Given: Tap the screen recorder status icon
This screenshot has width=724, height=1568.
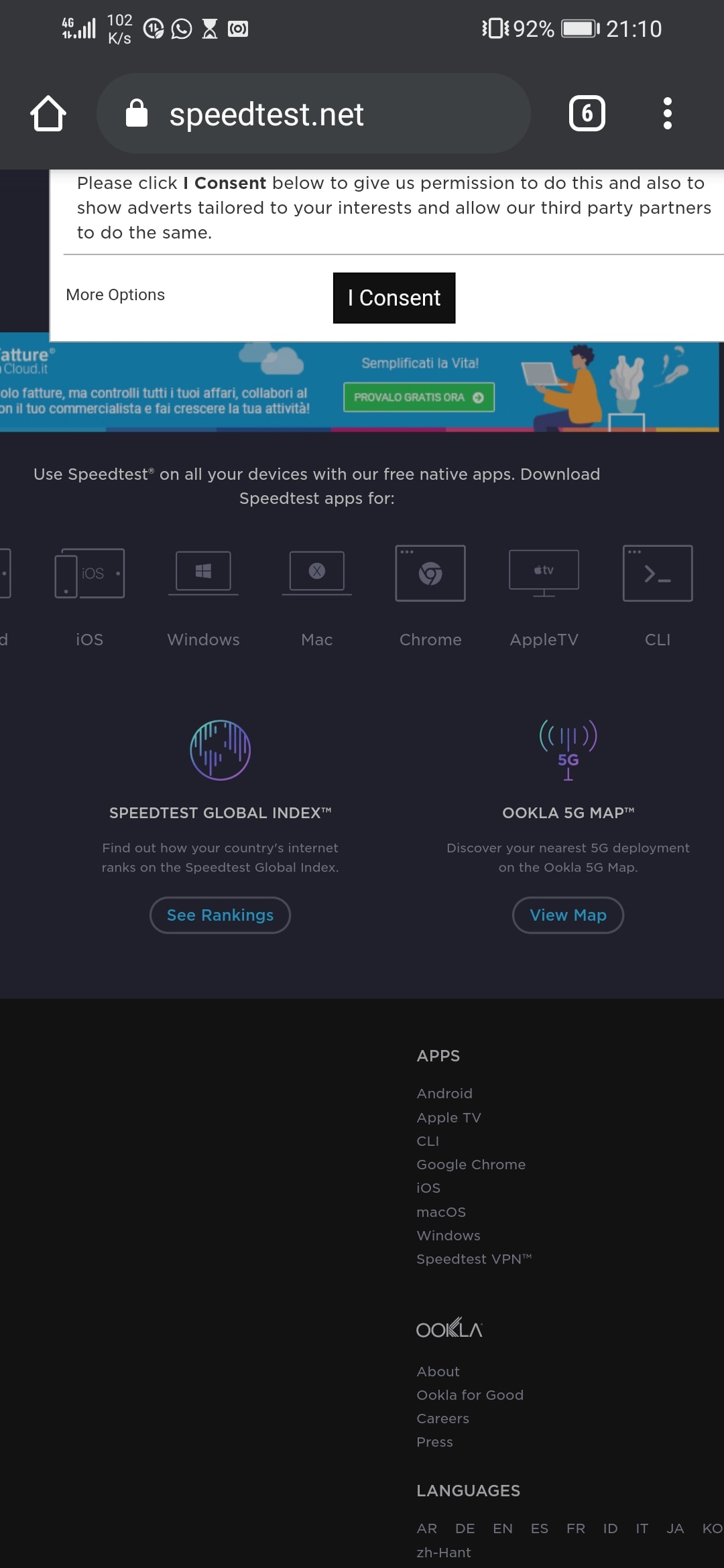Looking at the screenshot, I should click(x=238, y=29).
